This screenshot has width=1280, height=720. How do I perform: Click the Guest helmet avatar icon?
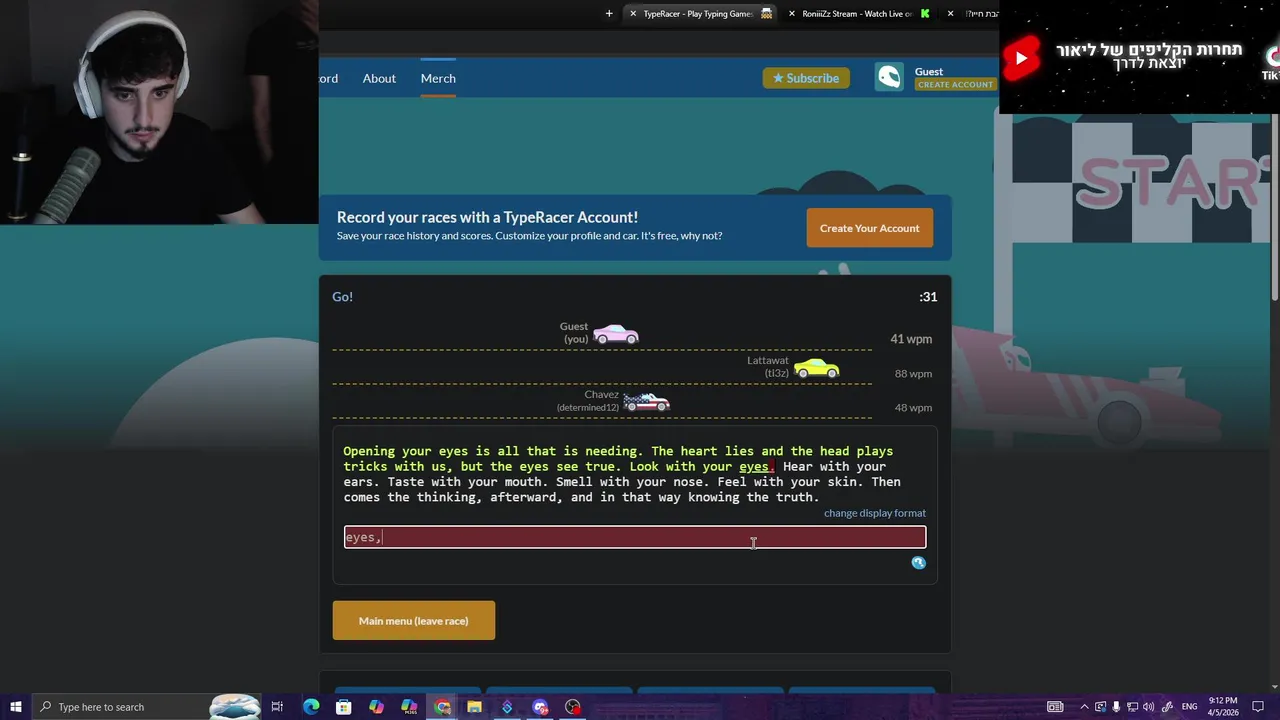pos(889,77)
